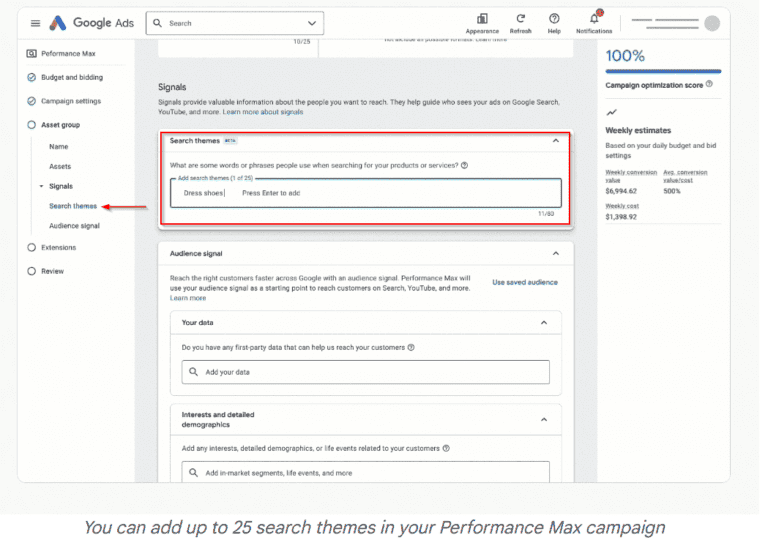Open the Help icon
Viewport: 768px width, 543px height.
(x=554, y=19)
